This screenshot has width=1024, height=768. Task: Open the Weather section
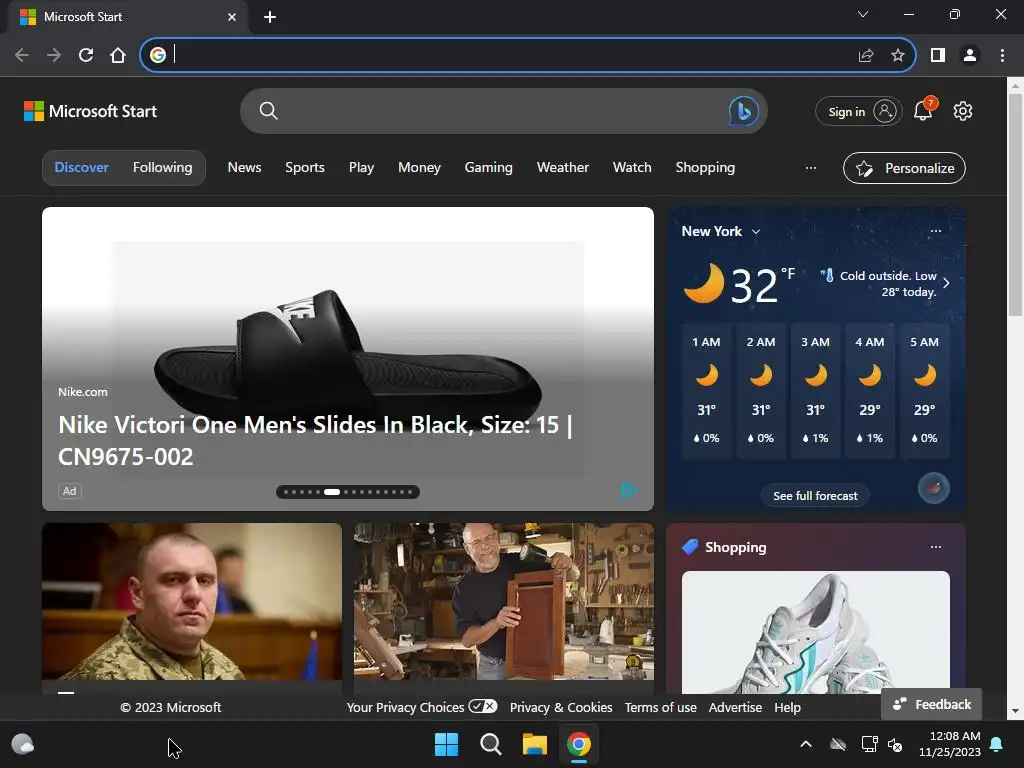[563, 168]
